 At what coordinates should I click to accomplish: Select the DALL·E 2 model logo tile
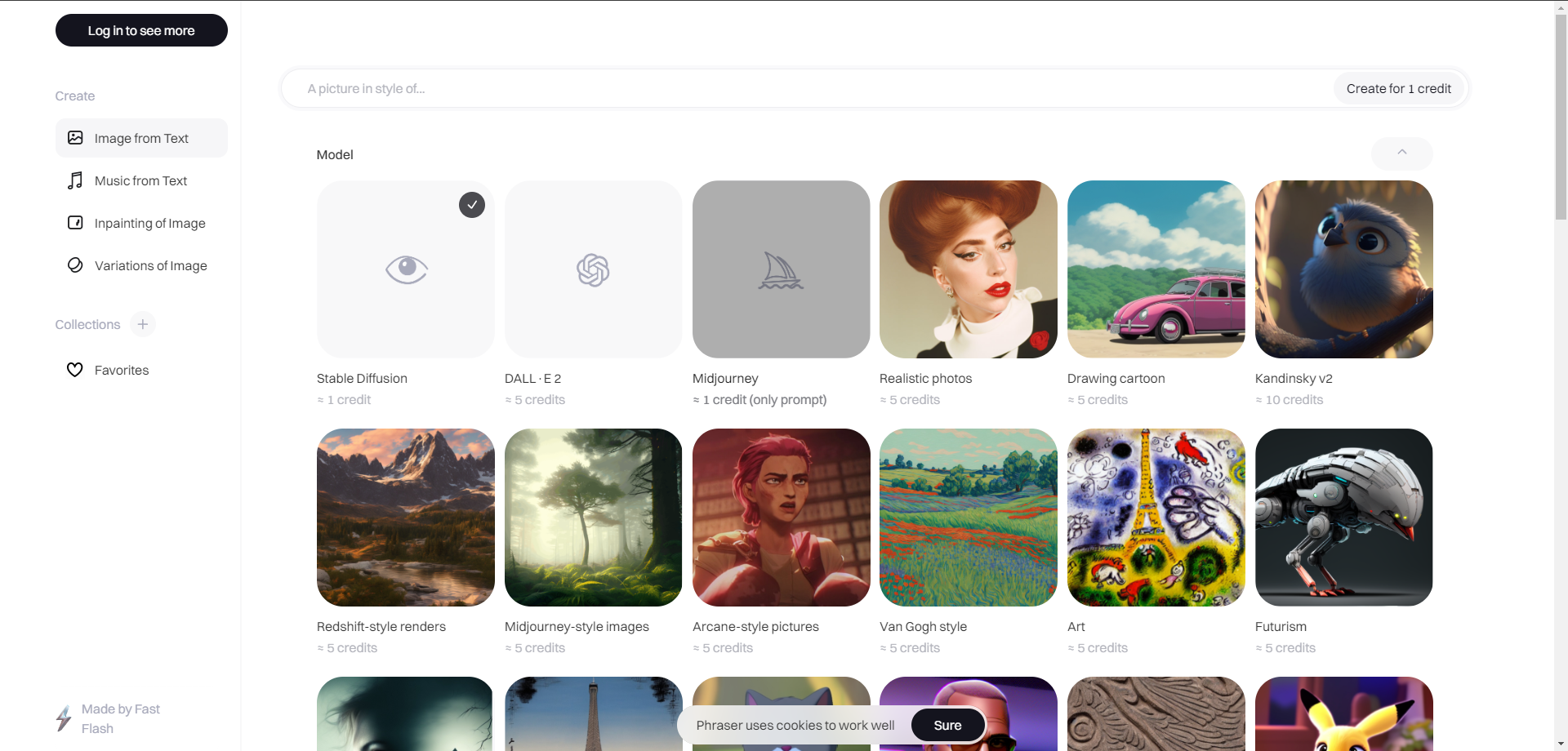593,269
